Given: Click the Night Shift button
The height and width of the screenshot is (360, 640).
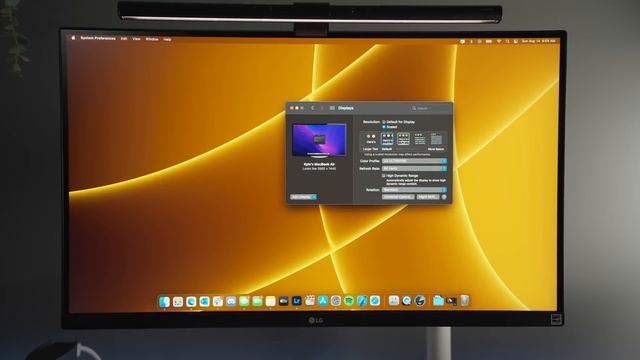Looking at the screenshot, I should tap(428, 197).
